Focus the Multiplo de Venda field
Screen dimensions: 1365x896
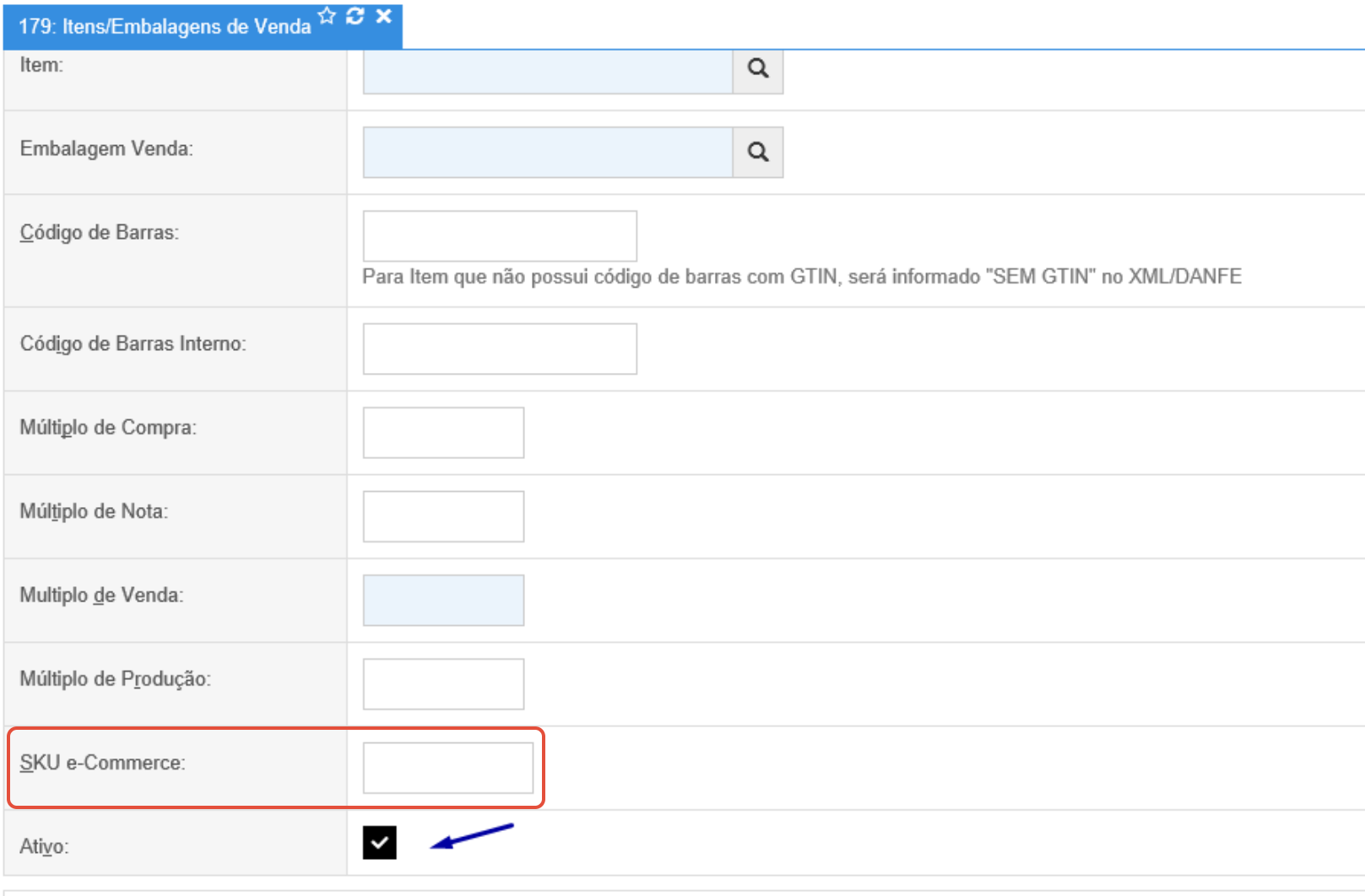(443, 600)
